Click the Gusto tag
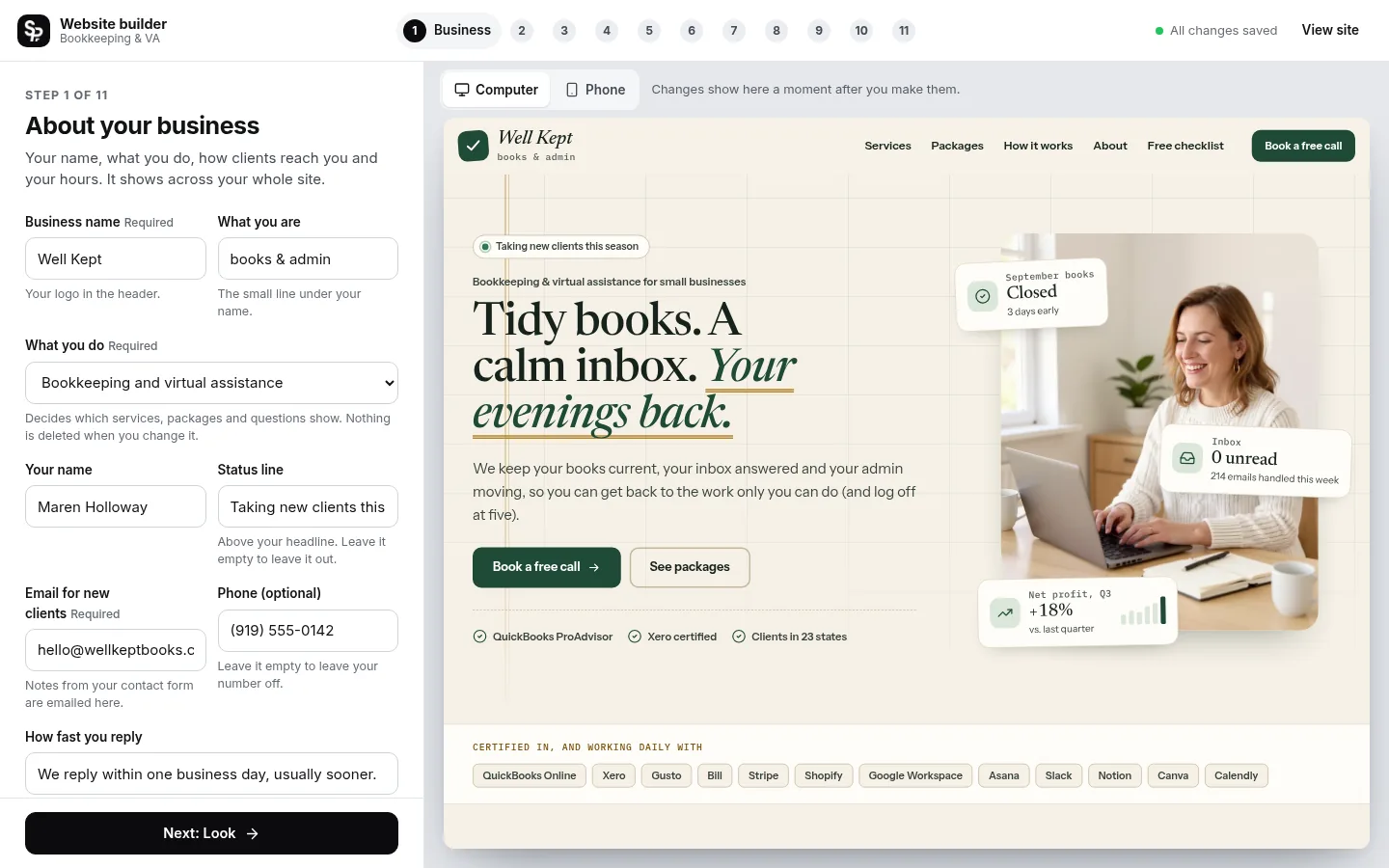 click(667, 775)
